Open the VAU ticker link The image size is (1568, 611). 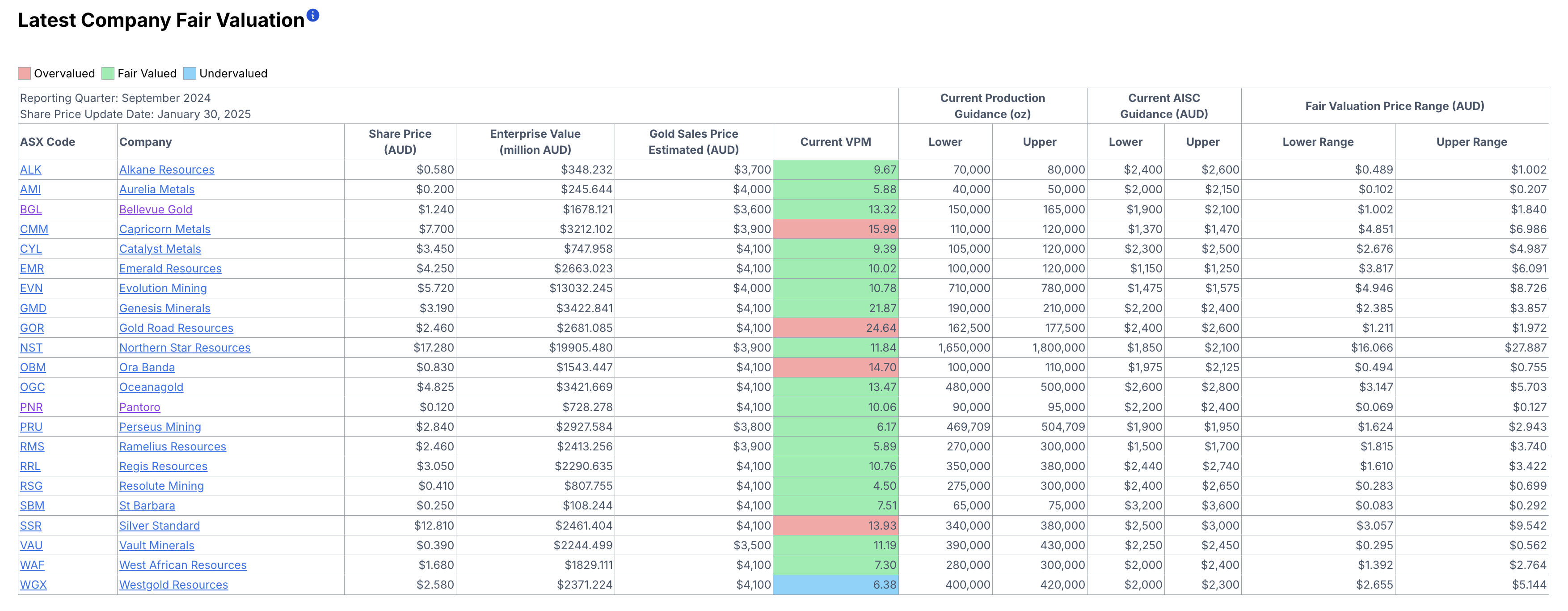click(31, 545)
